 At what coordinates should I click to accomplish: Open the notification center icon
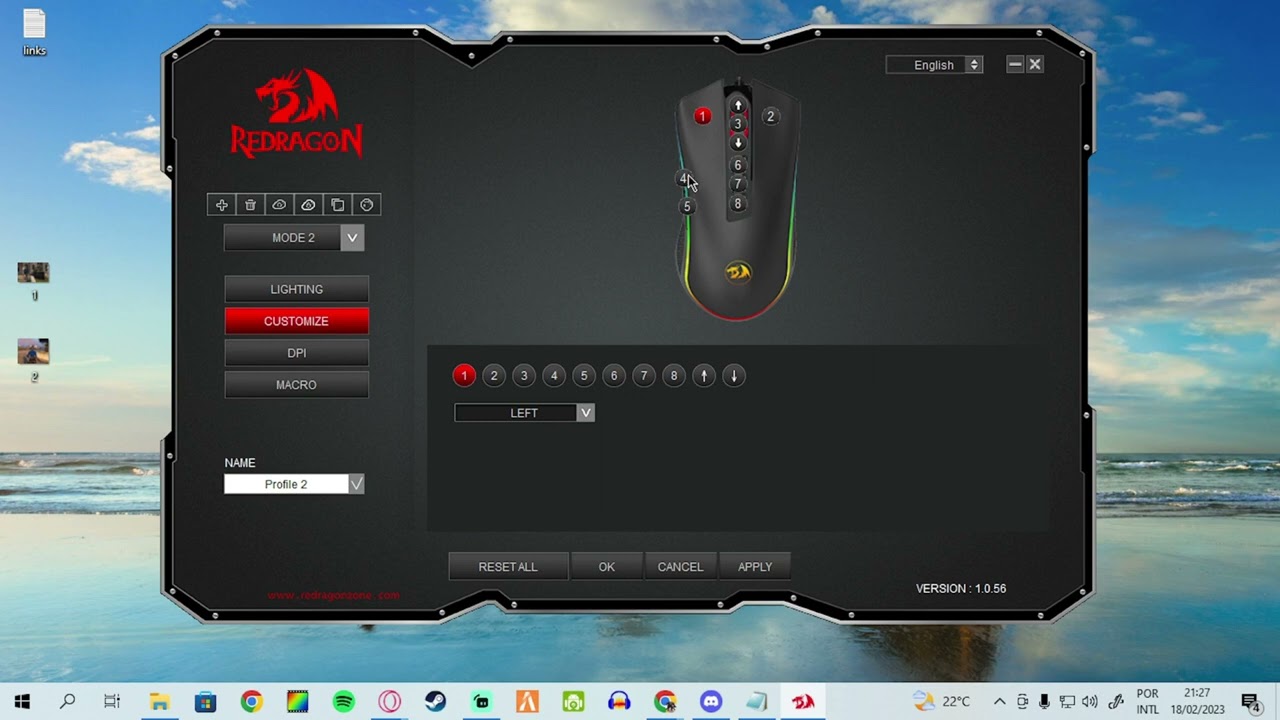(1250, 702)
